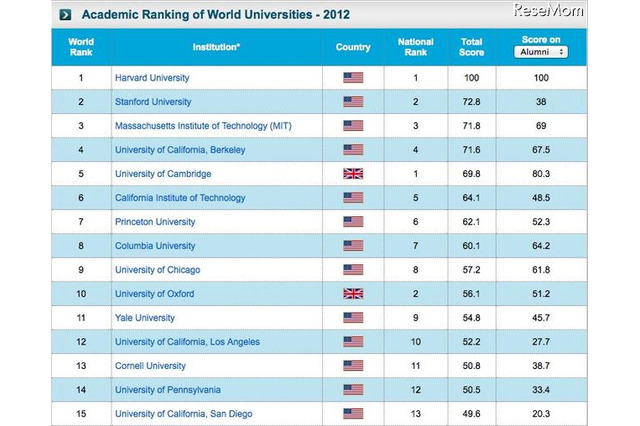Click the Institution* column header
This screenshot has height=426, width=640.
(216, 47)
